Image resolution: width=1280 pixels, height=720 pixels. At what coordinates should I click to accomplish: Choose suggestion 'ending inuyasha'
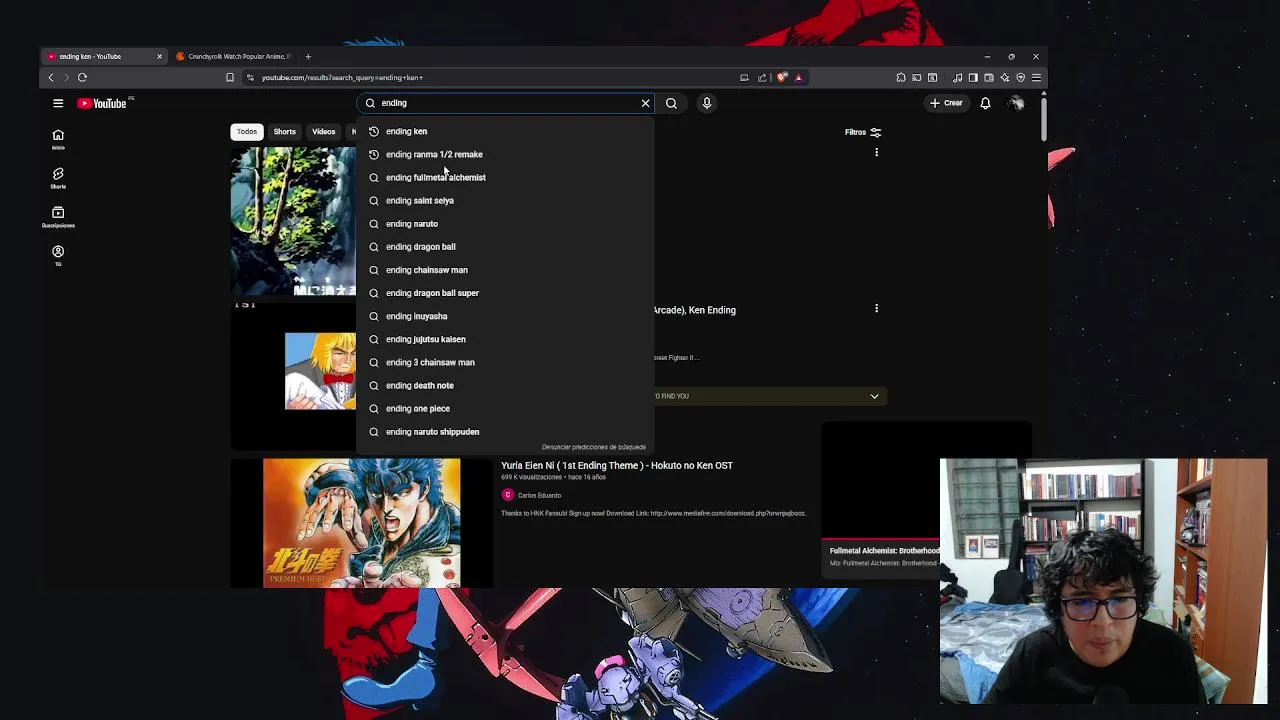click(x=505, y=316)
